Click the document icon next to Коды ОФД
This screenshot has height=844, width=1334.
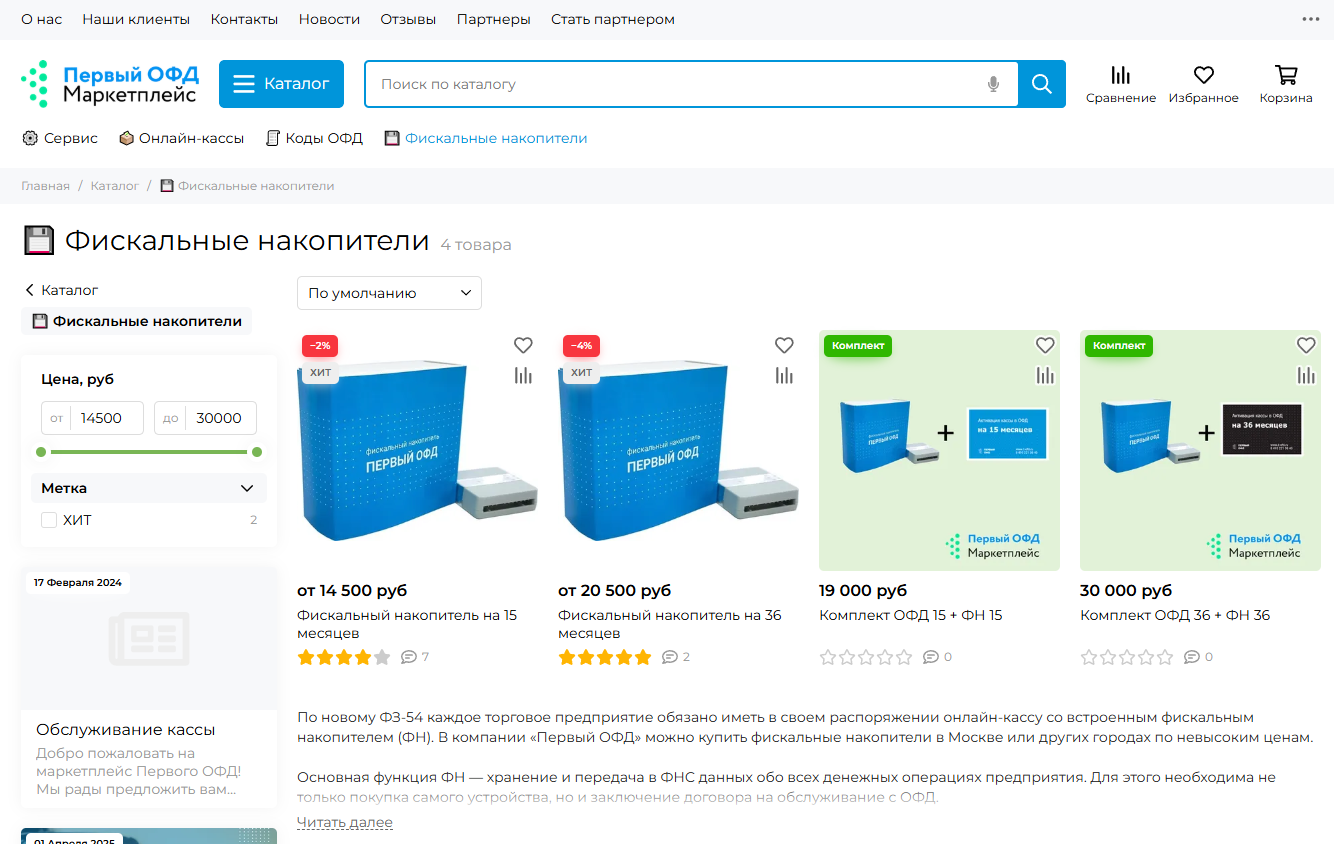coord(272,138)
